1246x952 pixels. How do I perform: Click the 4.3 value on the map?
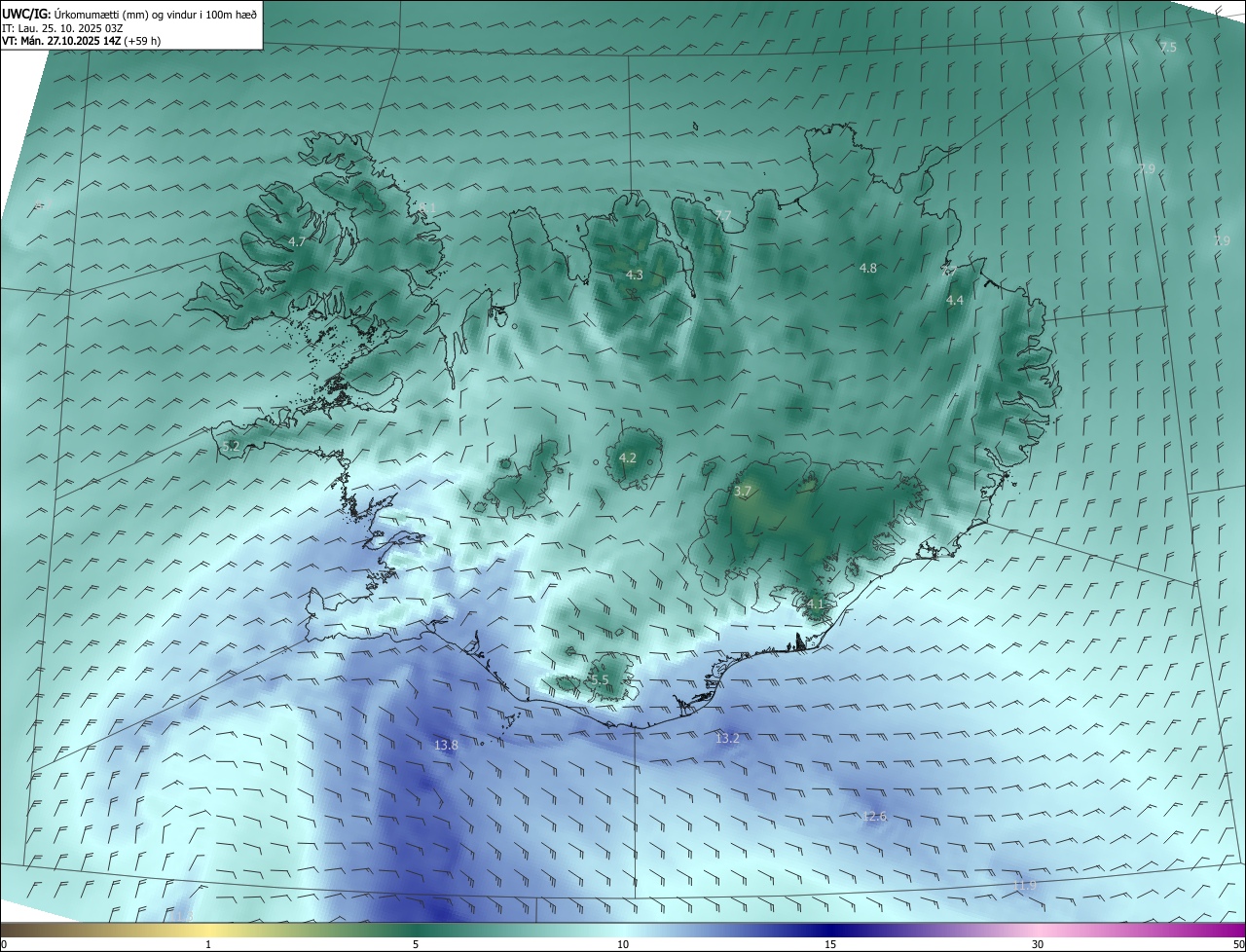[x=634, y=275]
